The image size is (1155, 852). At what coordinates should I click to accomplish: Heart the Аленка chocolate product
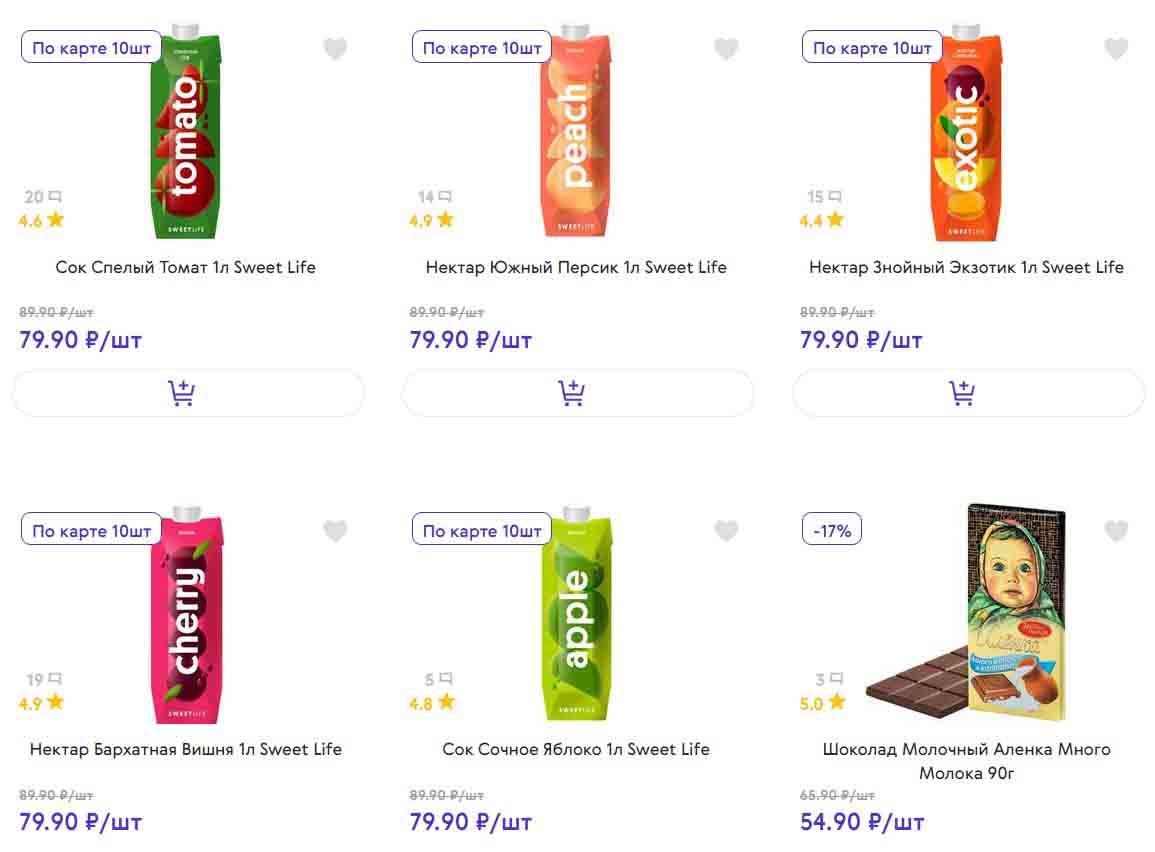(x=1116, y=531)
